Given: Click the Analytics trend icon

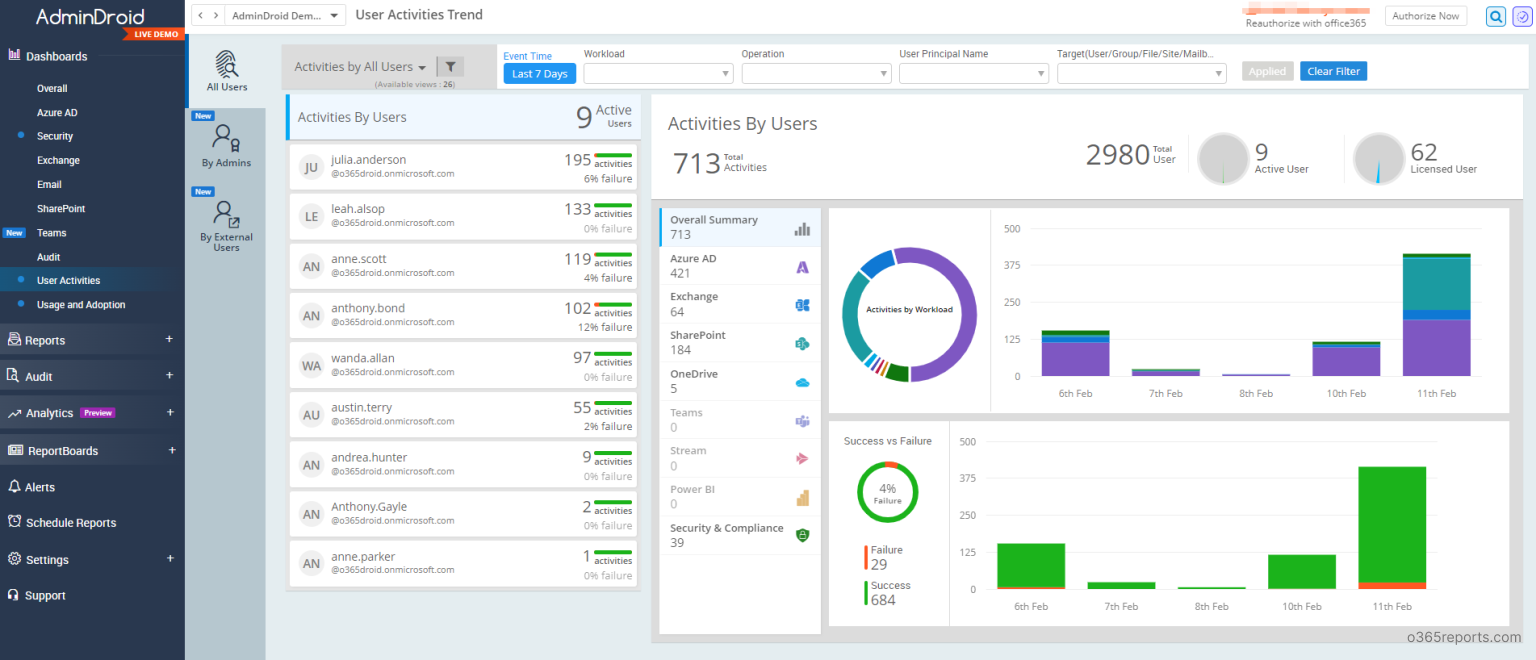Looking at the screenshot, I should click(x=14, y=413).
